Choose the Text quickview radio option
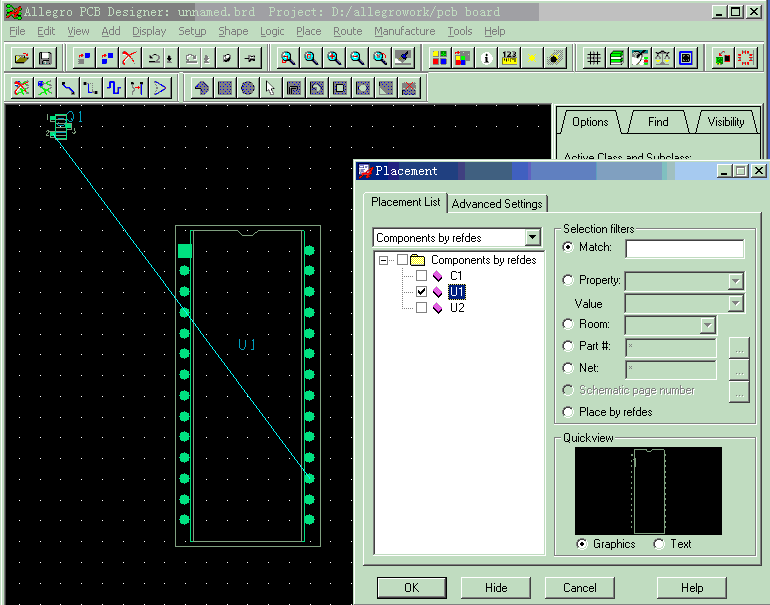Image resolution: width=770 pixels, height=605 pixels. pos(659,544)
